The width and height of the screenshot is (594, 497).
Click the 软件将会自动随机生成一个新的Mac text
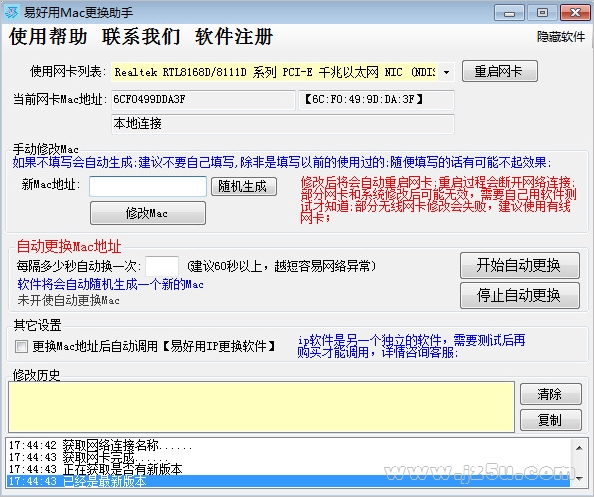(x=111, y=284)
